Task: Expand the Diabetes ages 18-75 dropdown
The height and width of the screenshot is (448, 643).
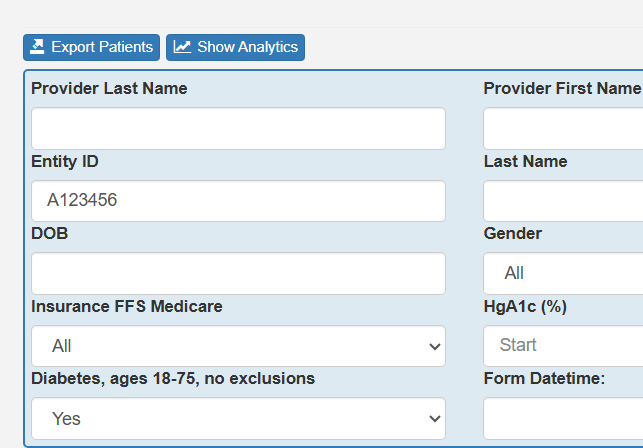Action: tap(238, 418)
